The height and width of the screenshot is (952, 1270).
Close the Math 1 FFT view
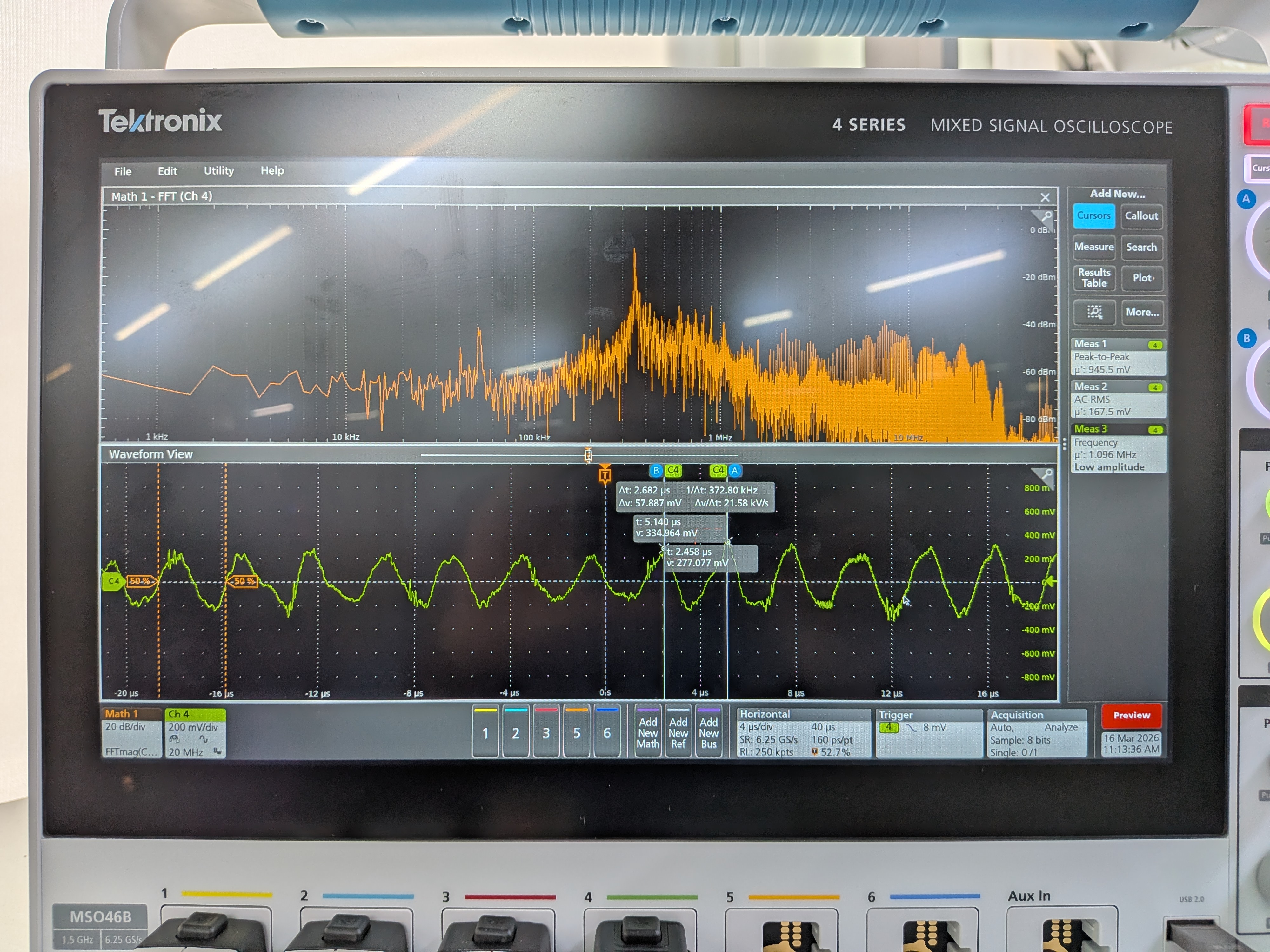click(x=1045, y=197)
